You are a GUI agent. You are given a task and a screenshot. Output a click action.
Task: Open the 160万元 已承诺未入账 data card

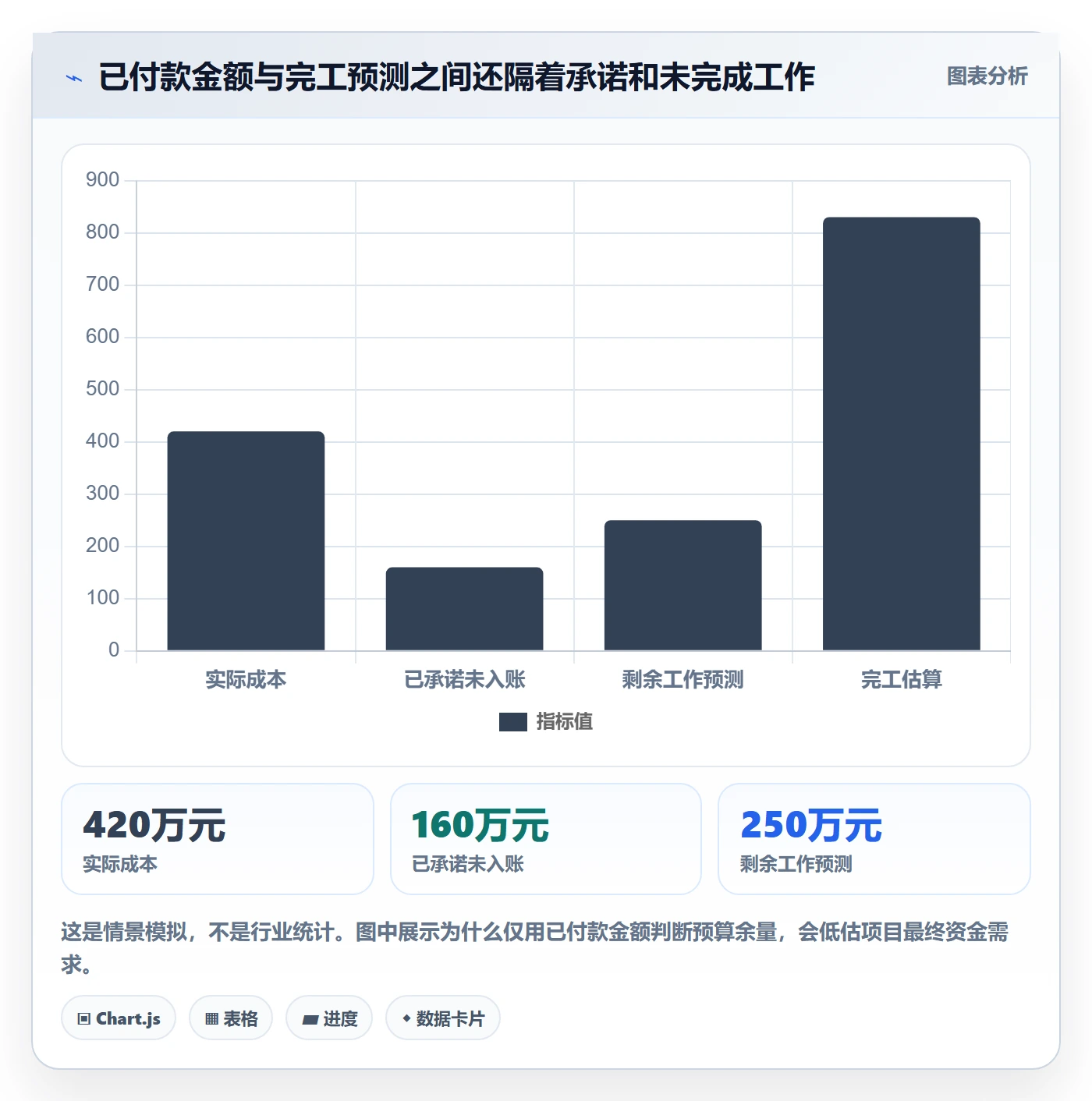[x=546, y=839]
